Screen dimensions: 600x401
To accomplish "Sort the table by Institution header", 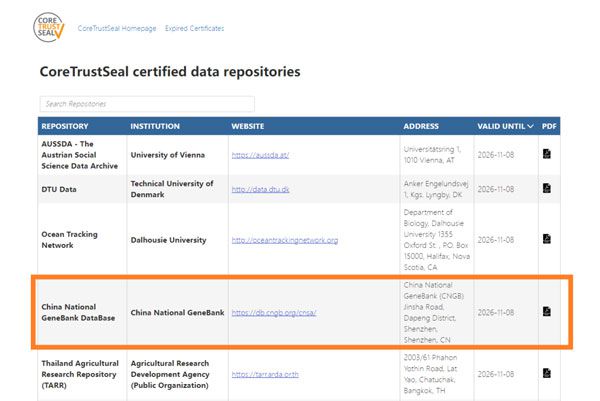I will pos(155,126).
